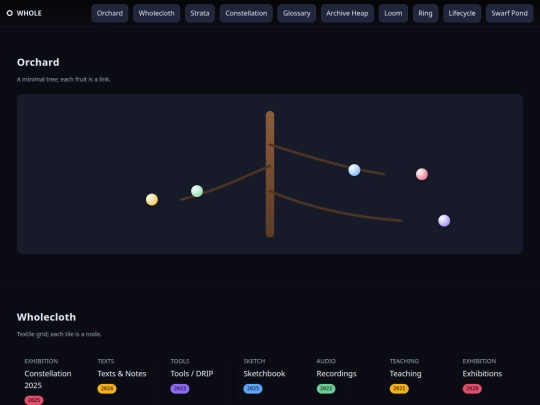Click the green 2022 badge under Recordings
This screenshot has height=405, width=540.
point(326,388)
